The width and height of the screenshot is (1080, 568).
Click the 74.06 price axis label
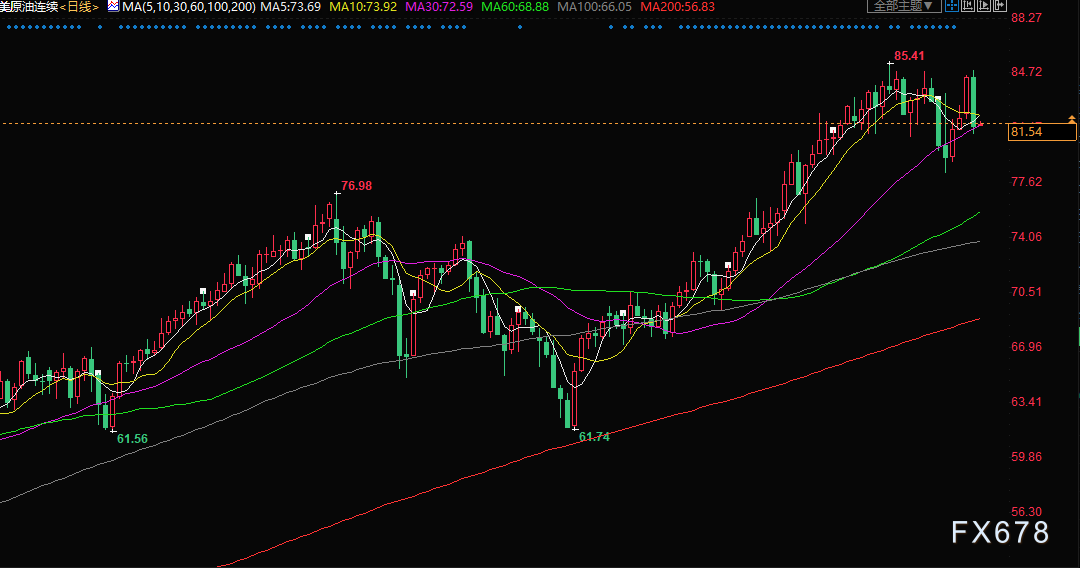(1026, 237)
